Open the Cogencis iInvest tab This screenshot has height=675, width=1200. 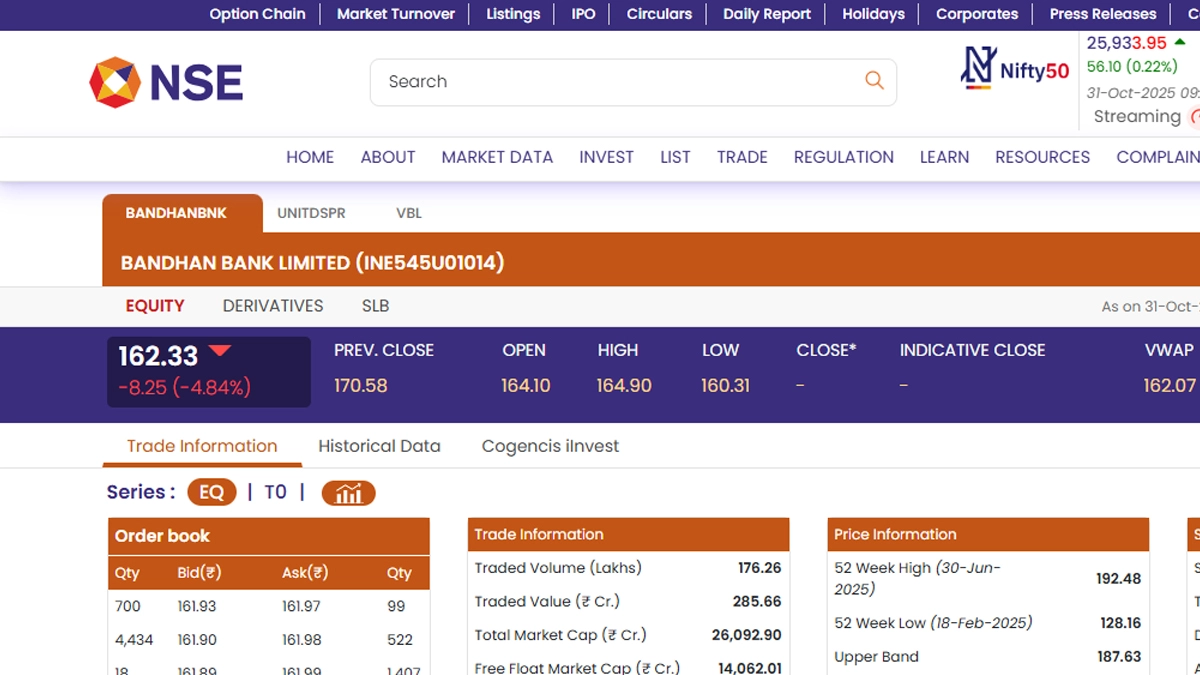tap(550, 446)
